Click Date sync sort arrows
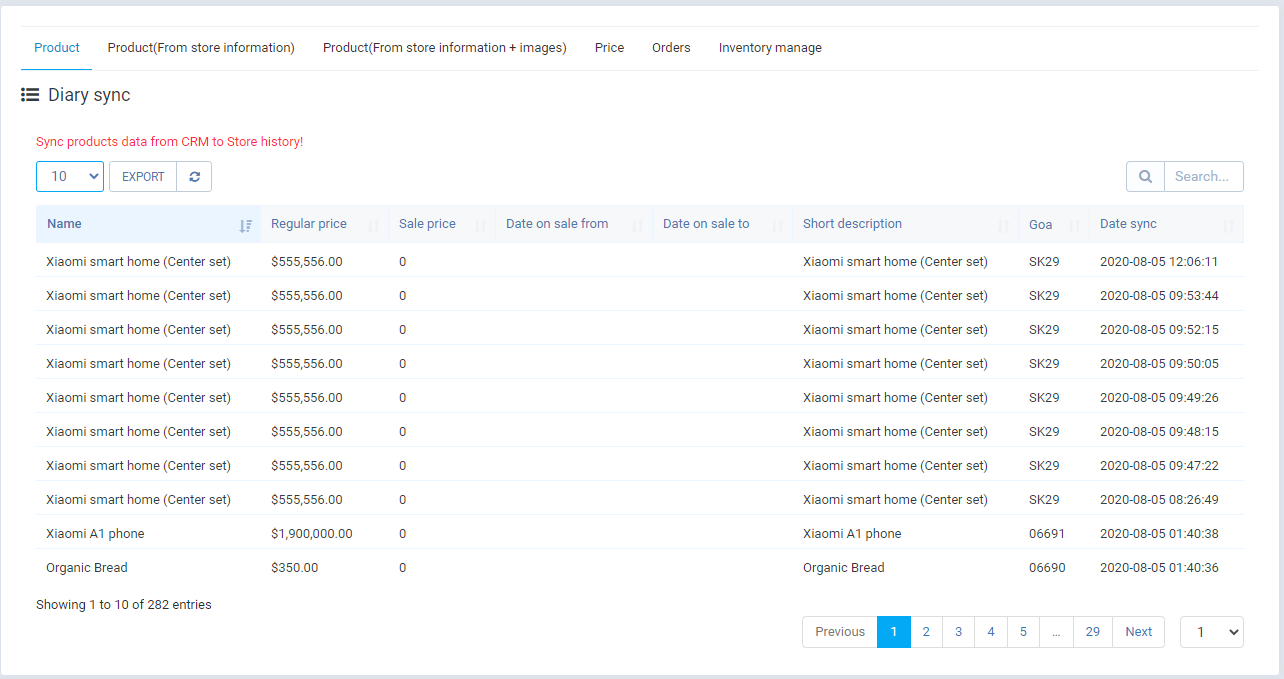 coord(1229,225)
